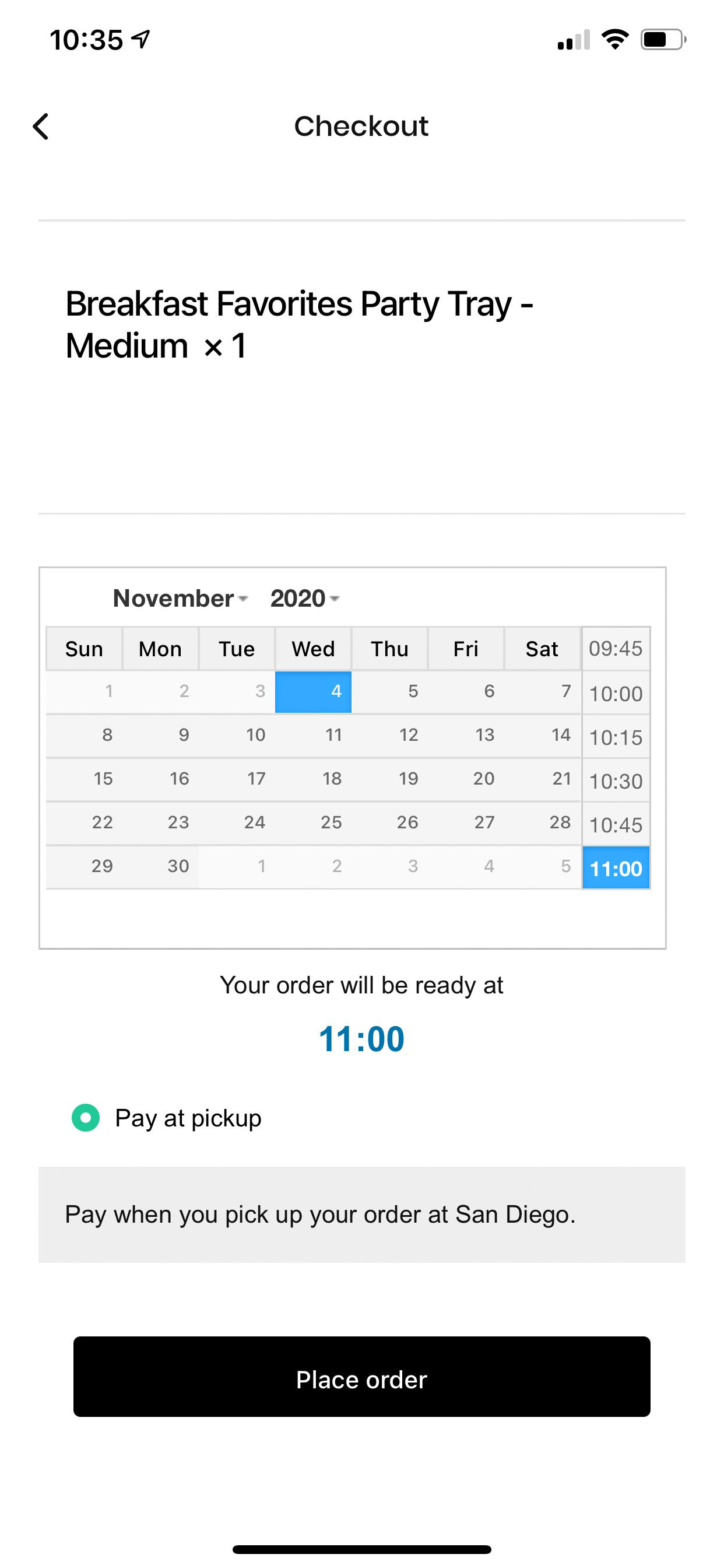Screen dimensions: 724x1568
Task: Choose Saturday November 21 date
Action: [x=542, y=779]
